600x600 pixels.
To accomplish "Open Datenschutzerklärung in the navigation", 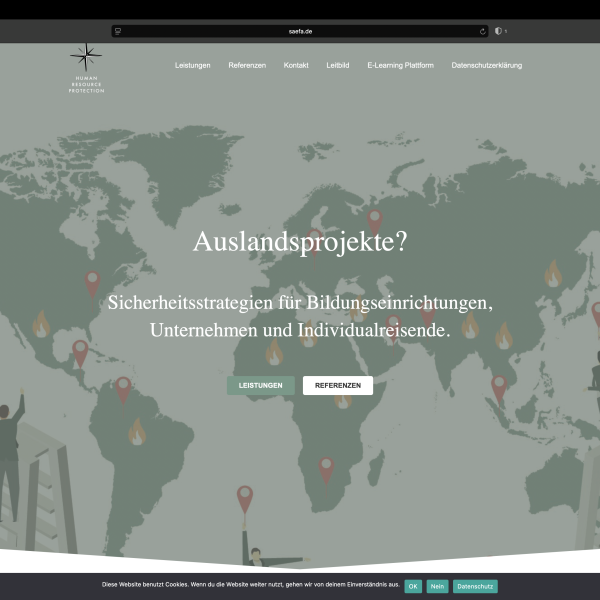I will pos(486,65).
